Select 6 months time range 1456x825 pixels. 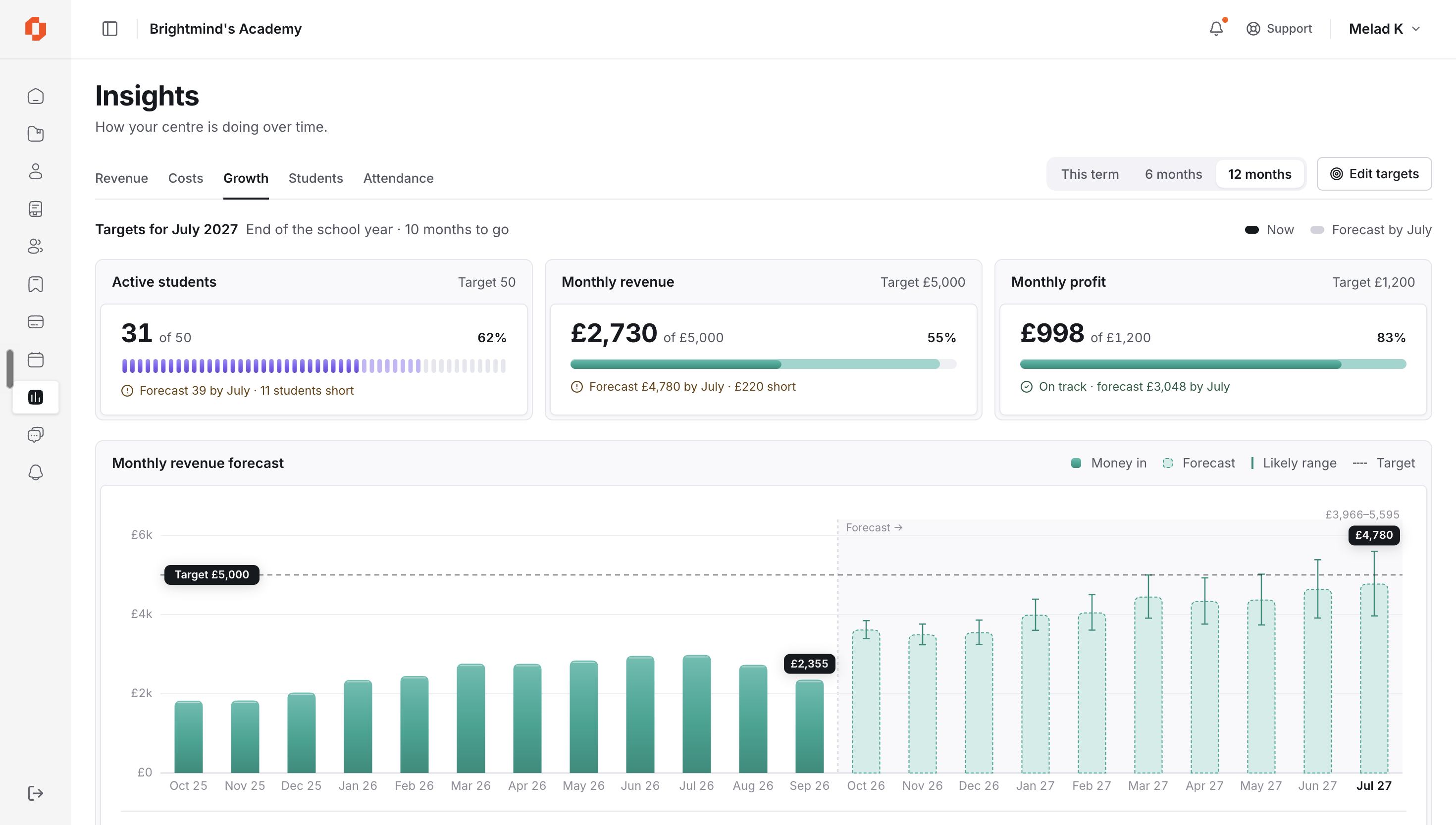[x=1173, y=174]
